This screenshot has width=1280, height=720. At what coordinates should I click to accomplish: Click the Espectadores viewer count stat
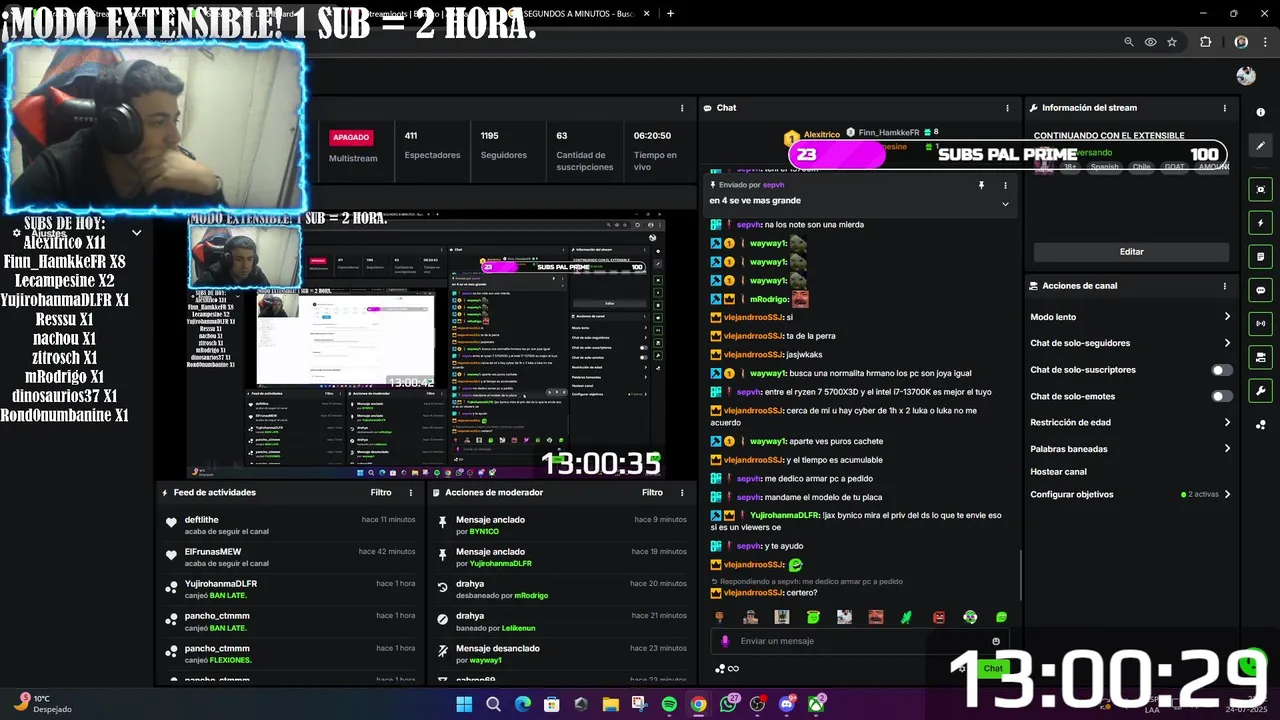tap(432, 145)
